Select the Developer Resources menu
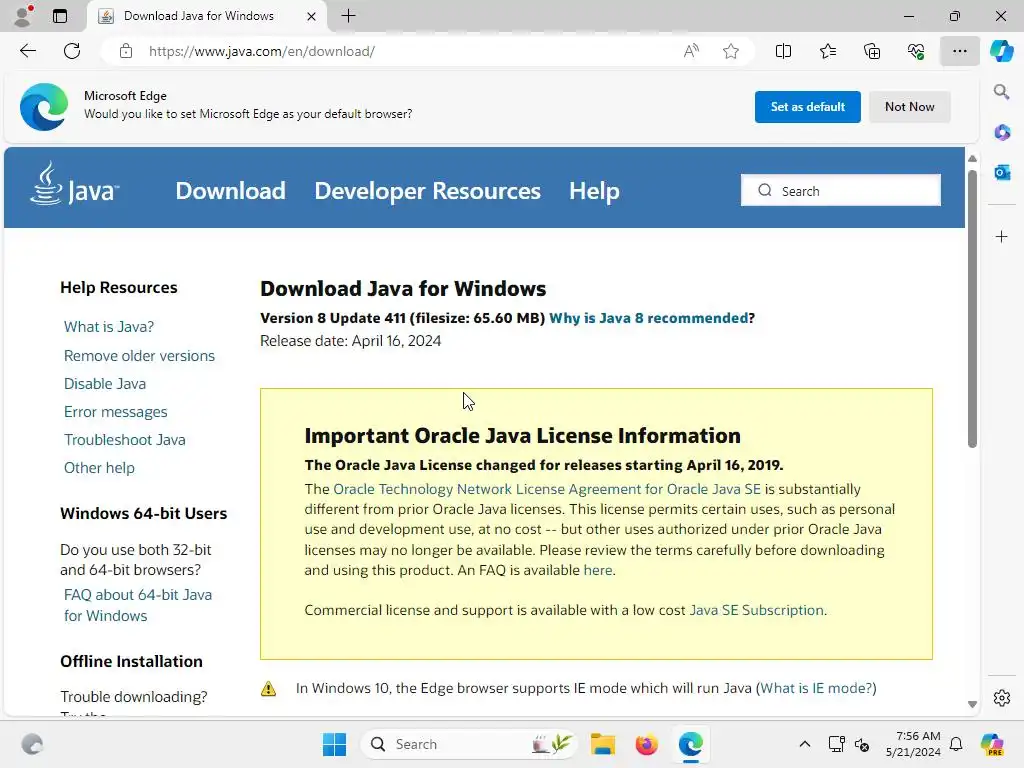Viewport: 1024px width, 768px height. click(428, 191)
